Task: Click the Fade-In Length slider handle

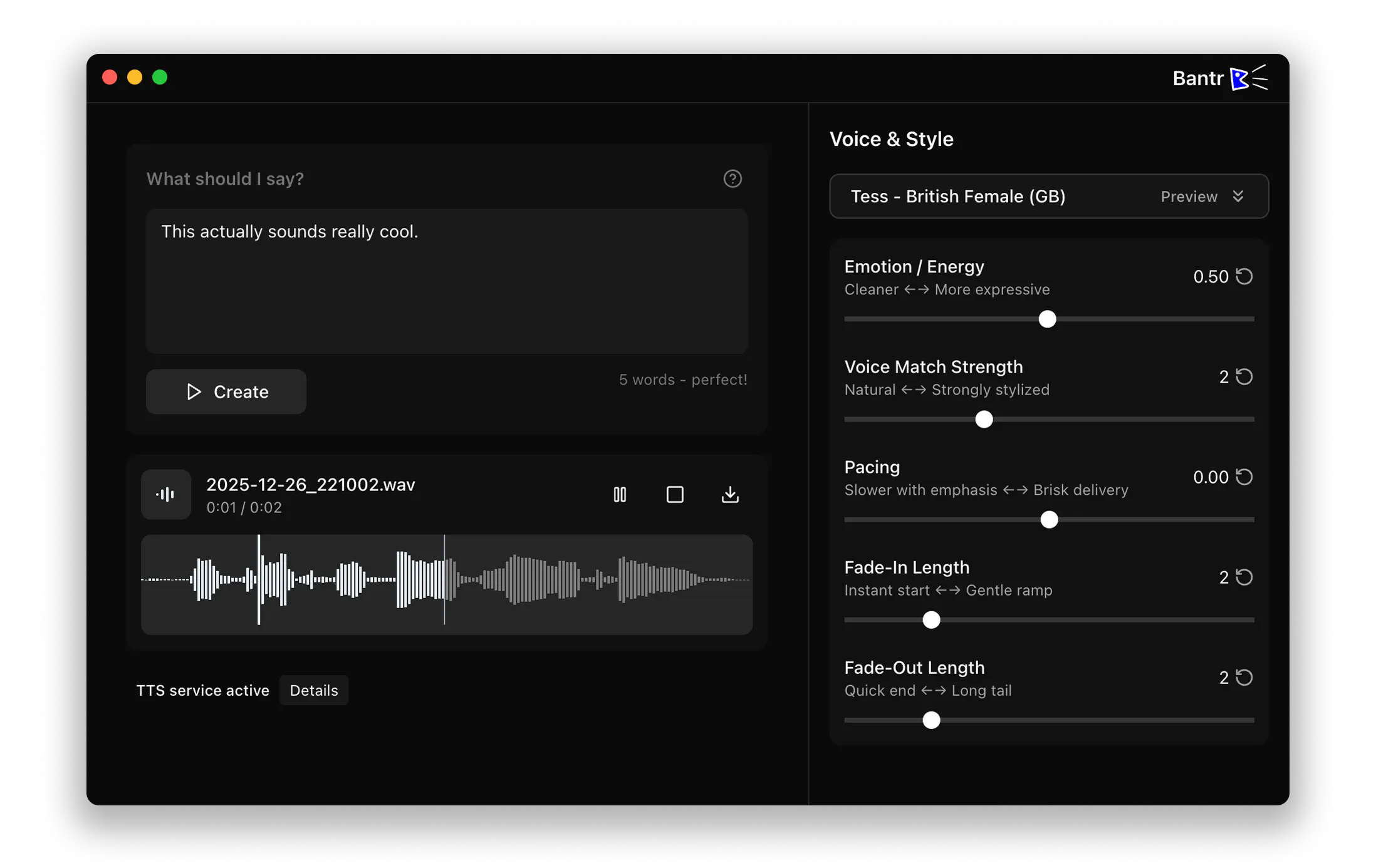Action: tap(932, 619)
